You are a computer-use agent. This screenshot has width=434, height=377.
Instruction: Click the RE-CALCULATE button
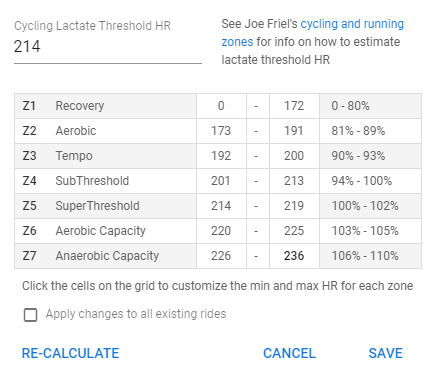(70, 353)
